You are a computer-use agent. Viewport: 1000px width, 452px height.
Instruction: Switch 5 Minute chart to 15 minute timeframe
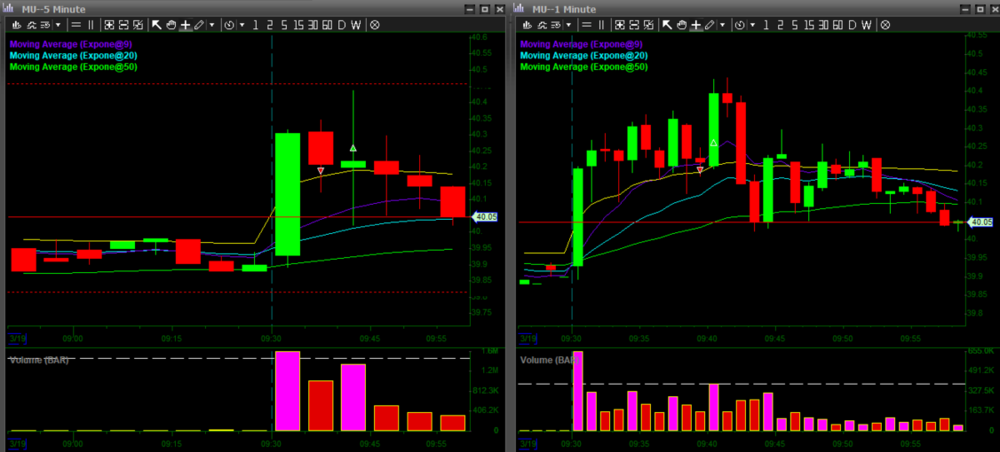pos(298,24)
